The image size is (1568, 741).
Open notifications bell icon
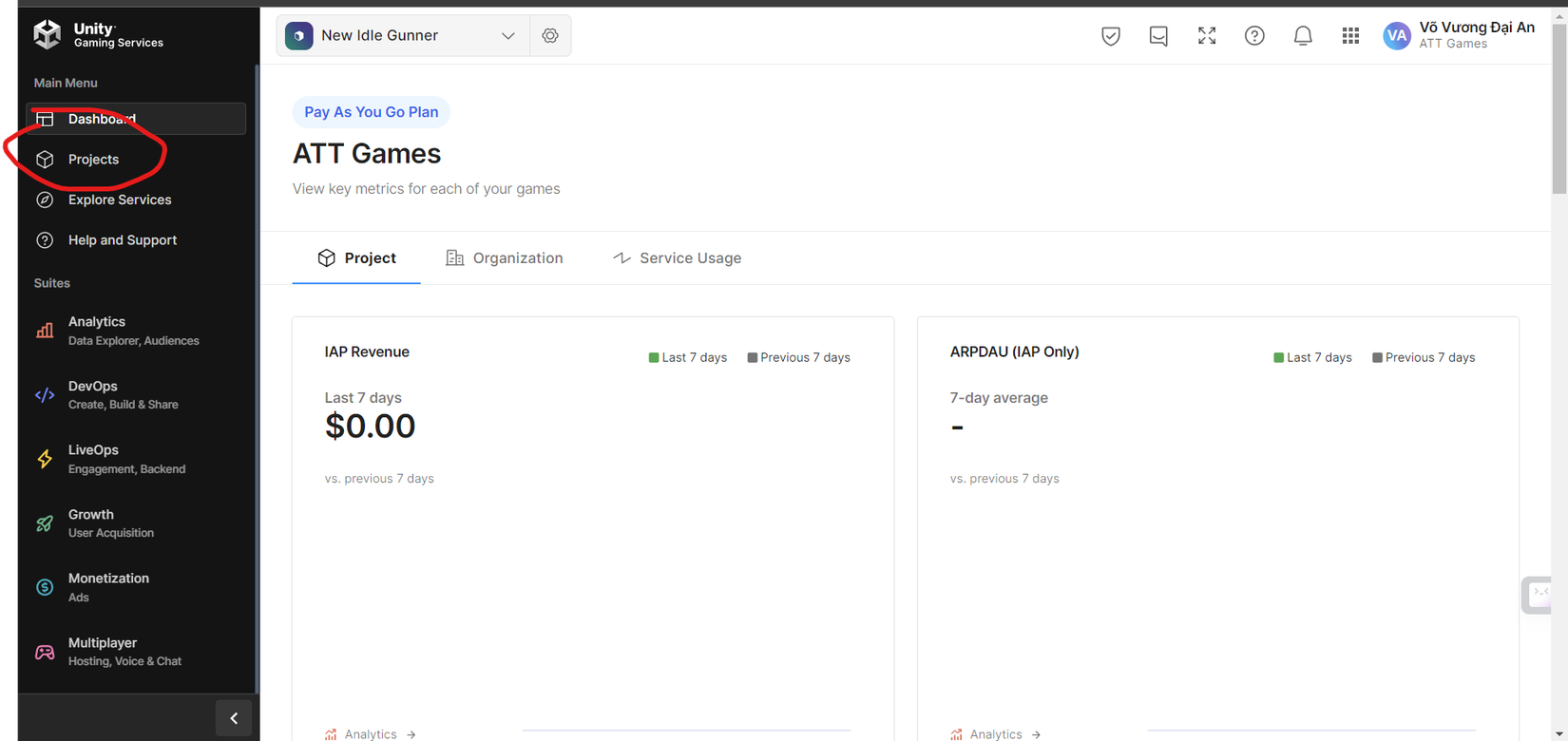1303,36
